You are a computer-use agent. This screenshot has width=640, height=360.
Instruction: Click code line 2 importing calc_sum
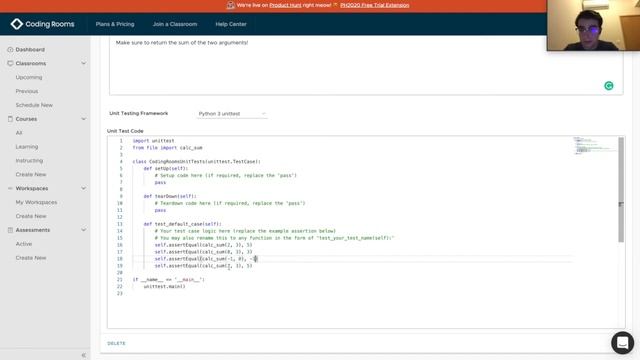click(167, 147)
